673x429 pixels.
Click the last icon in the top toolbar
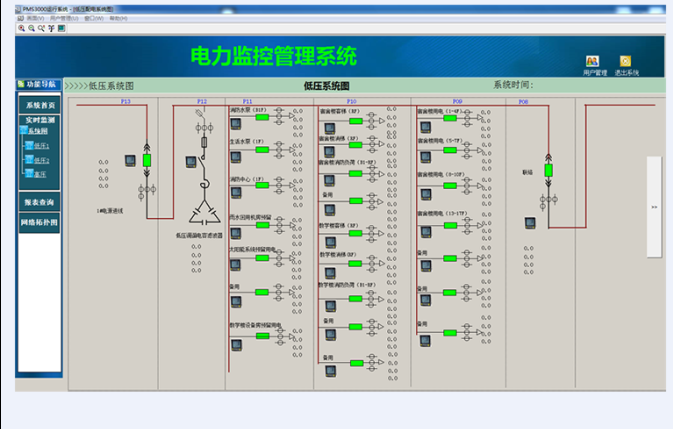pos(61,28)
